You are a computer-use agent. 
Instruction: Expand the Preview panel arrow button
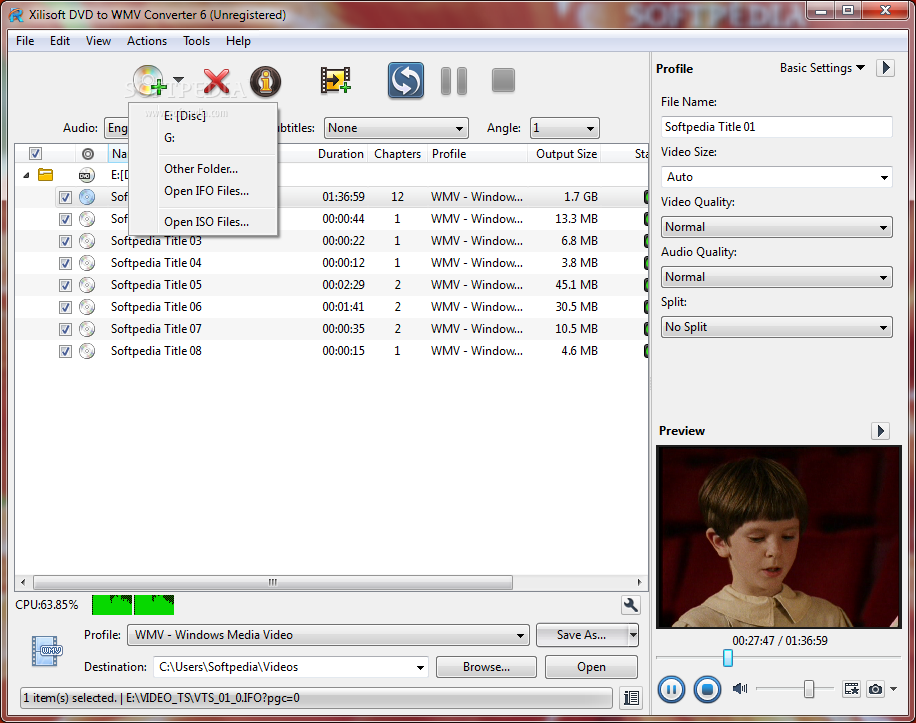coord(880,431)
